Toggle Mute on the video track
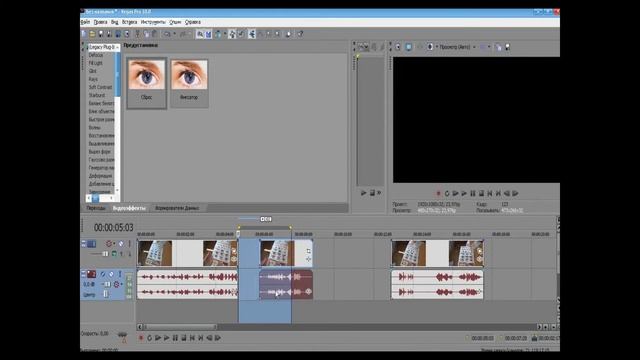 tap(121, 244)
